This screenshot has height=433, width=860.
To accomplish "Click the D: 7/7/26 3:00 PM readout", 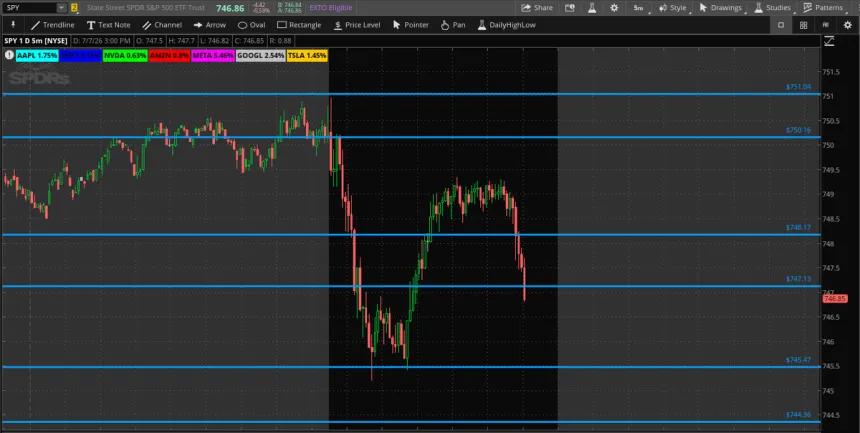I will tap(101, 41).
